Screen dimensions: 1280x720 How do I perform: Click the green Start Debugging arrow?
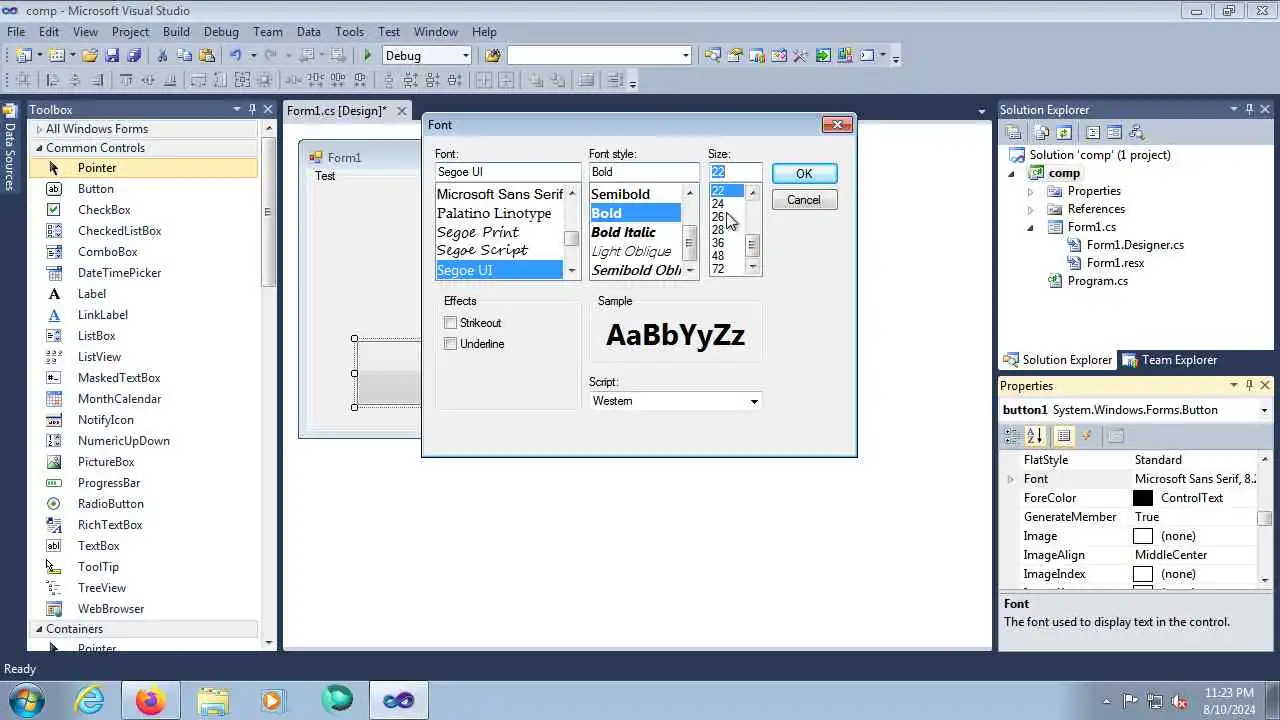click(x=368, y=56)
